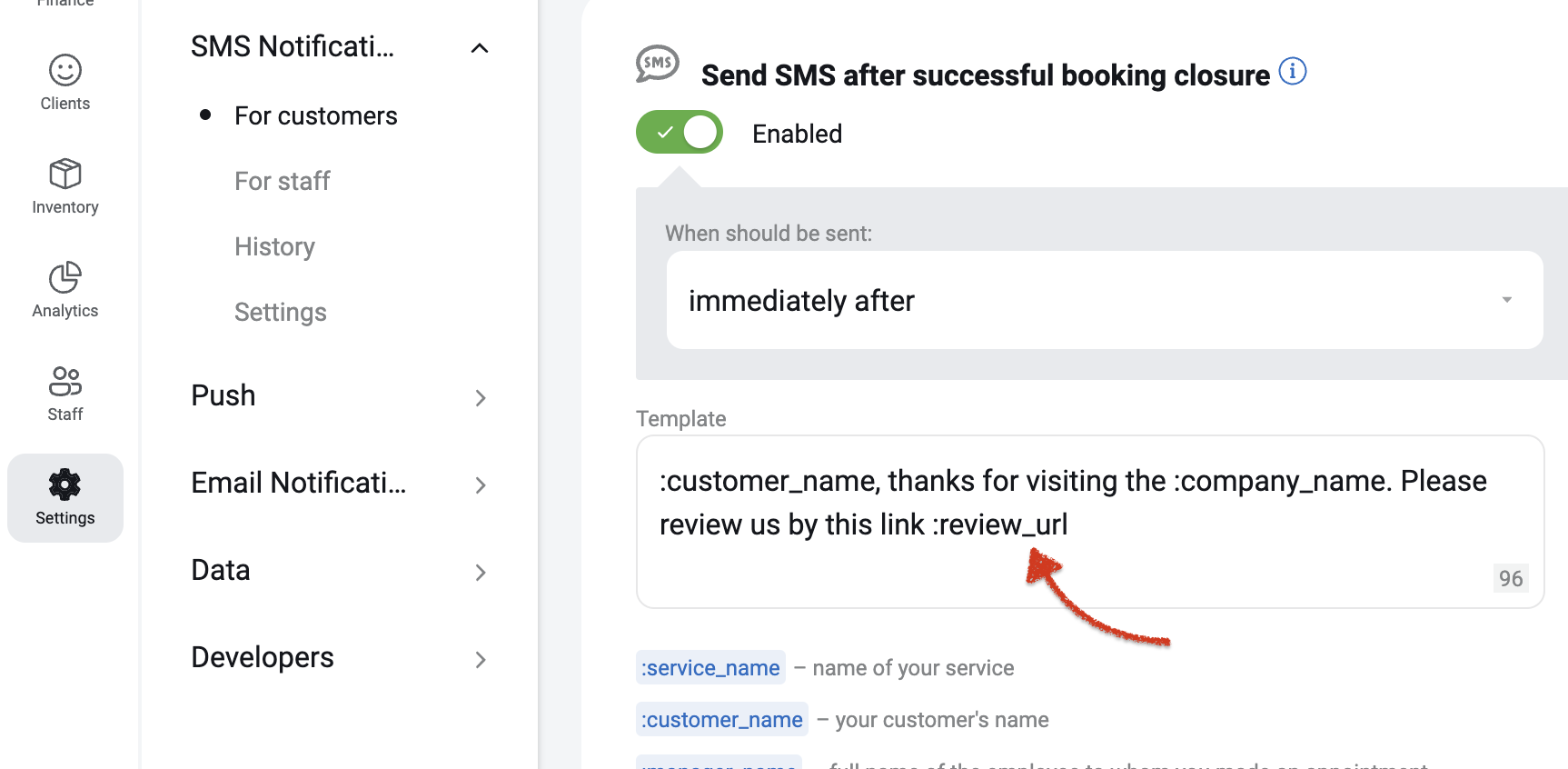Image resolution: width=1568 pixels, height=769 pixels.
Task: Open the Analytics pie chart icon
Action: pyautogui.click(x=65, y=277)
